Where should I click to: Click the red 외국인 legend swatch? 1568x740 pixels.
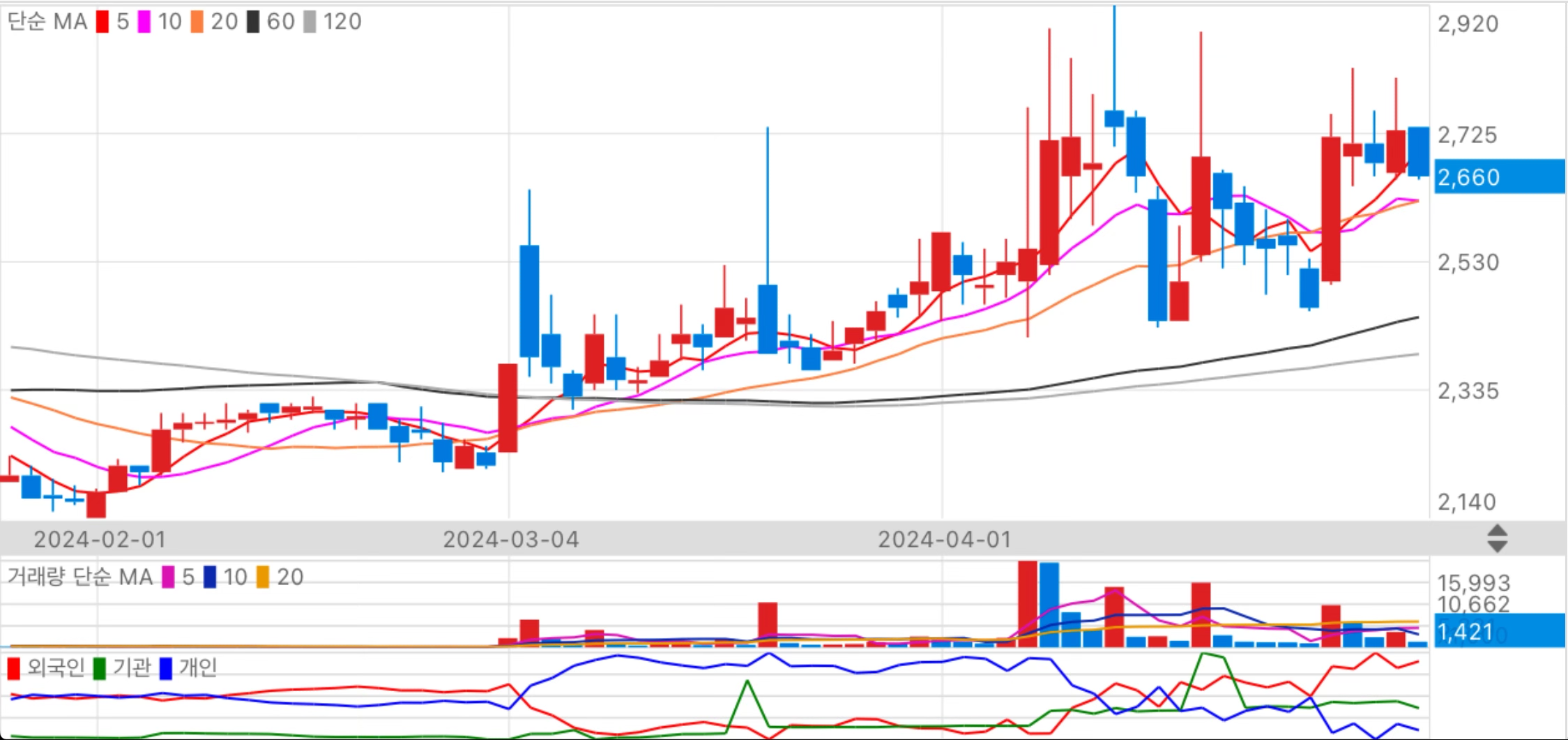click(13, 668)
